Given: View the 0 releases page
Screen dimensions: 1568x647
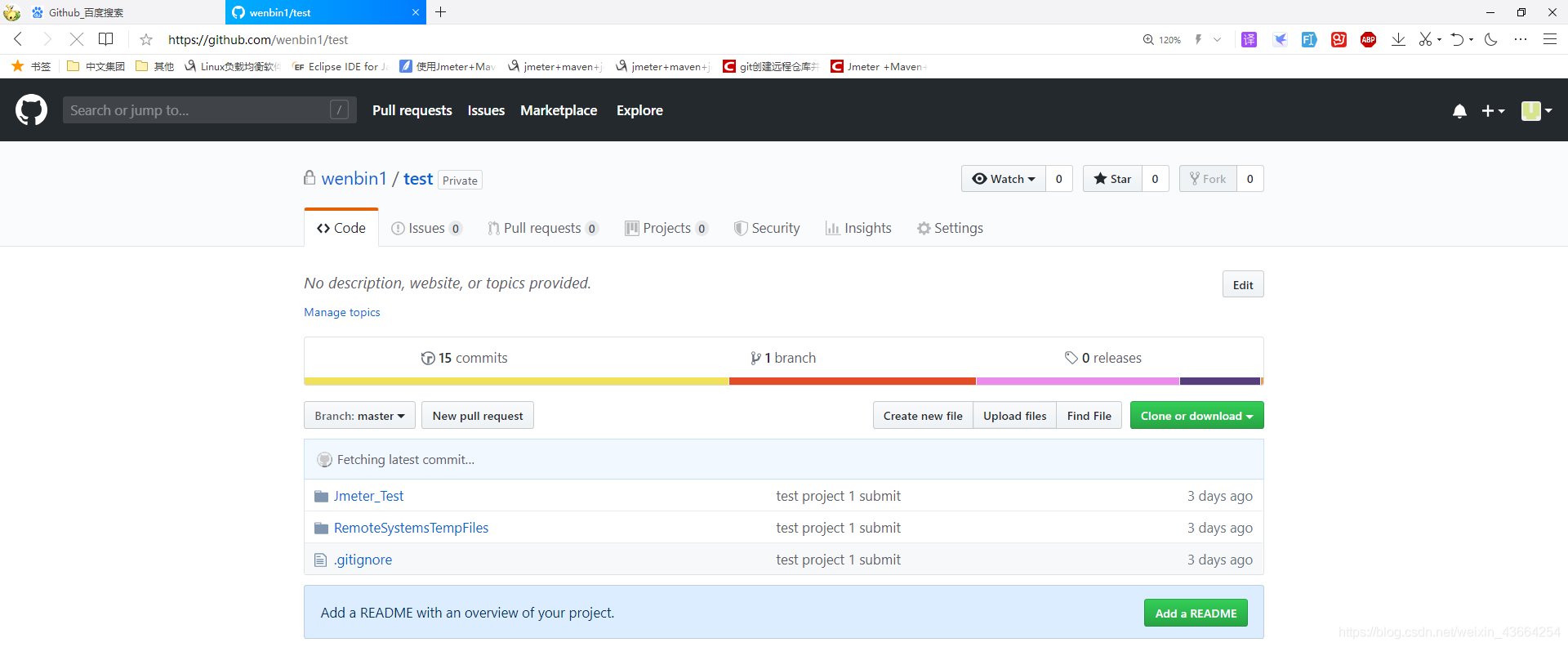Looking at the screenshot, I should [1103, 358].
